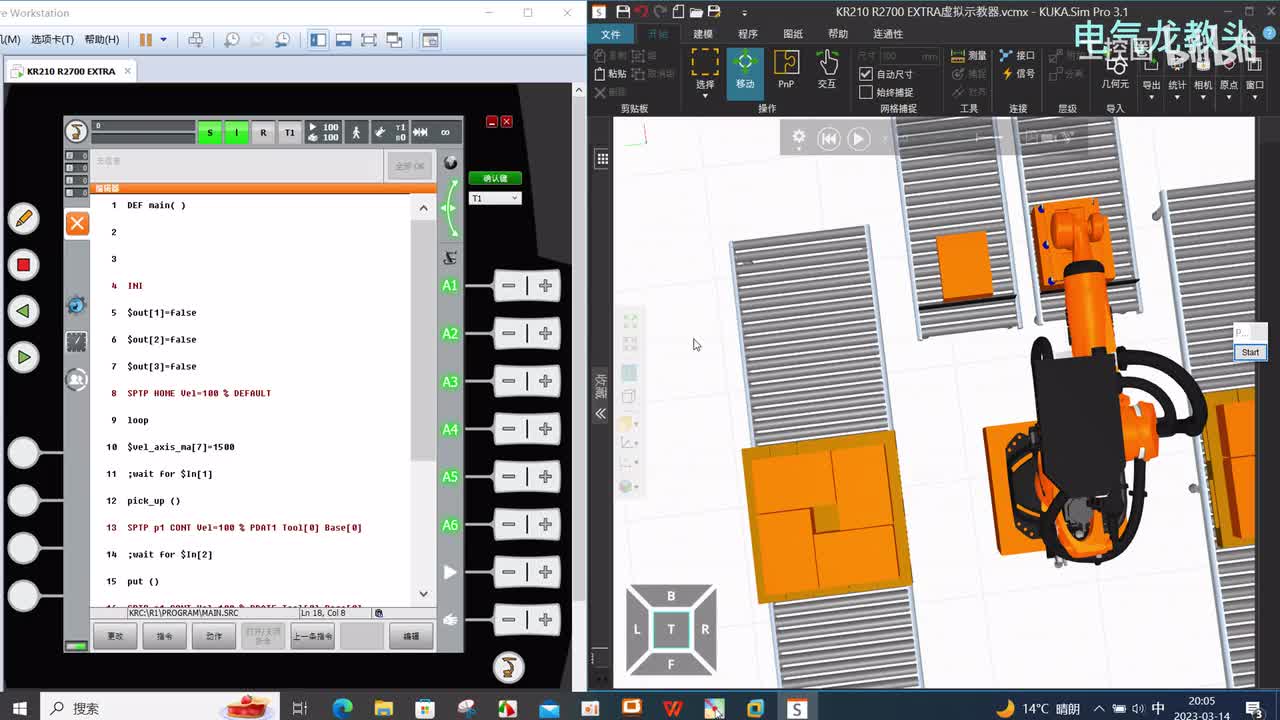This screenshot has width=1280, height=720.
Task: Click the user group icon beside the editor
Action: (76, 379)
